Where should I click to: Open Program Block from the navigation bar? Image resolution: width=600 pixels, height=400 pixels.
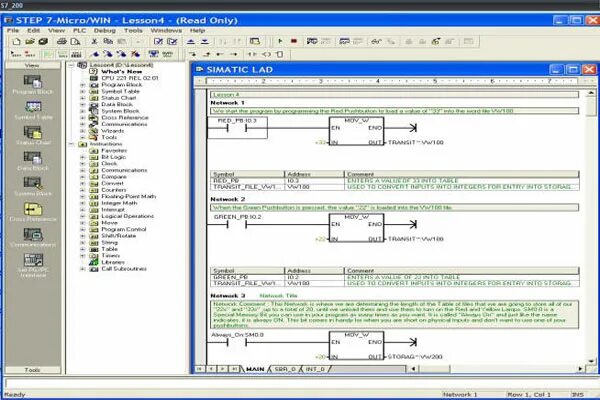tap(33, 85)
